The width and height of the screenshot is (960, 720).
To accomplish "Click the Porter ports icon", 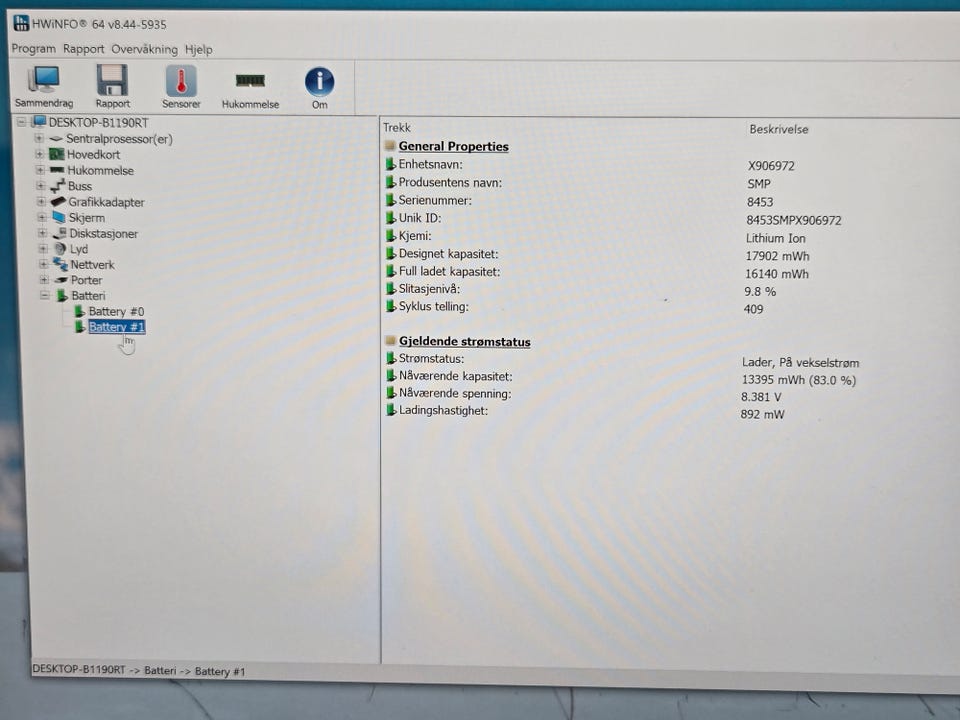I will pyautogui.click(x=61, y=280).
